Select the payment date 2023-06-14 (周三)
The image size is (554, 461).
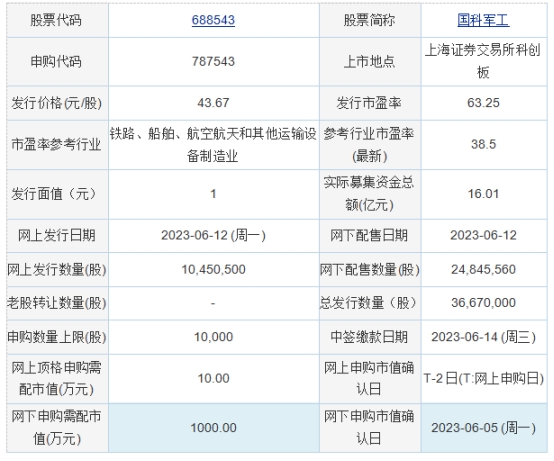483,337
